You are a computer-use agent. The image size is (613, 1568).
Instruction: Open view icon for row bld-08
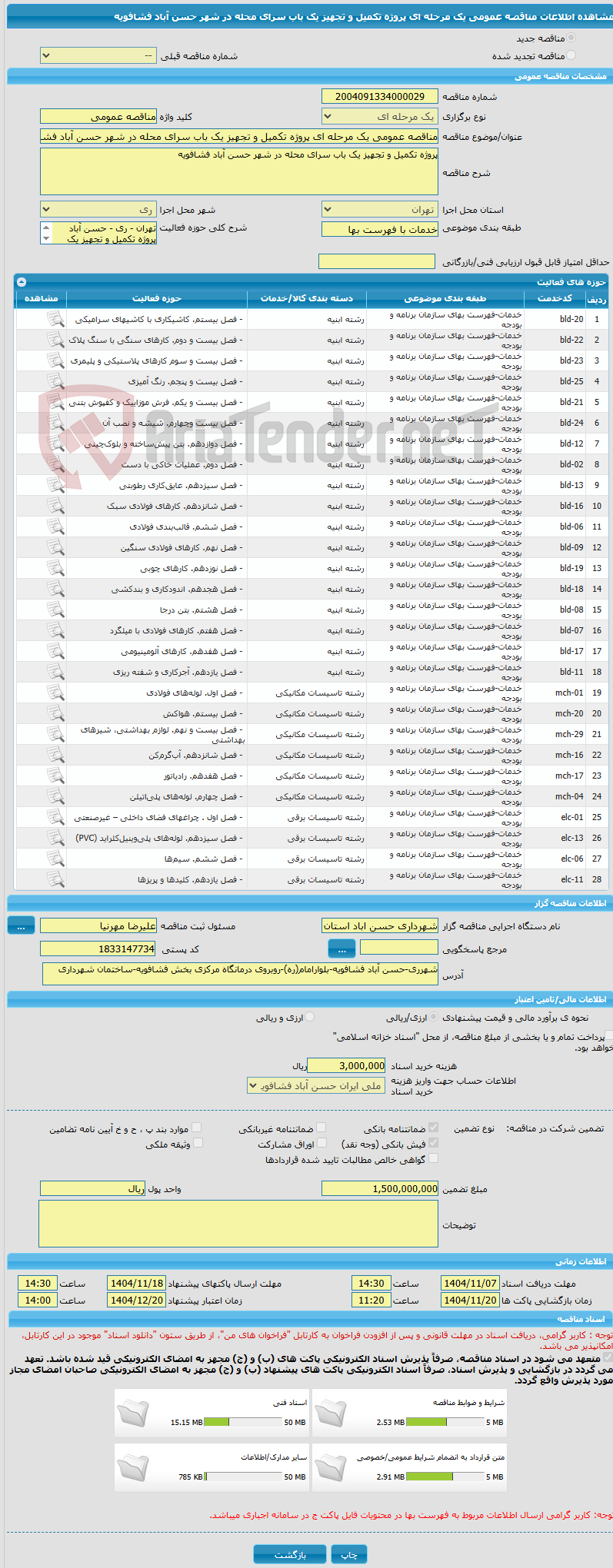(x=55, y=610)
